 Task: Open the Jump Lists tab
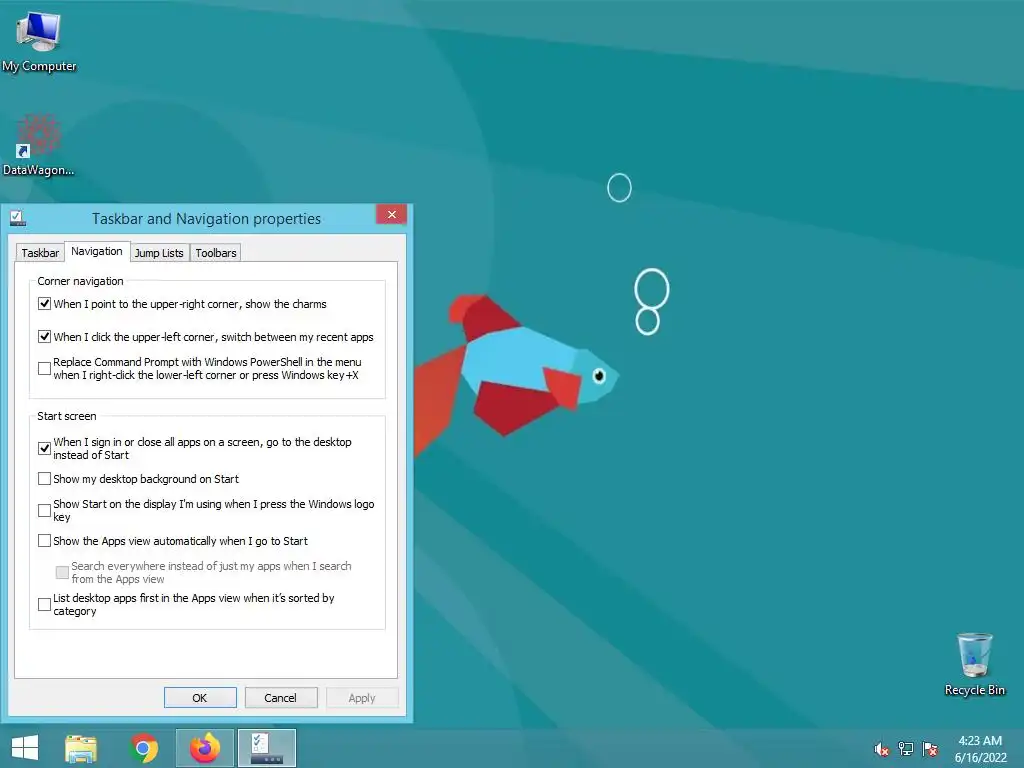pyautogui.click(x=159, y=253)
